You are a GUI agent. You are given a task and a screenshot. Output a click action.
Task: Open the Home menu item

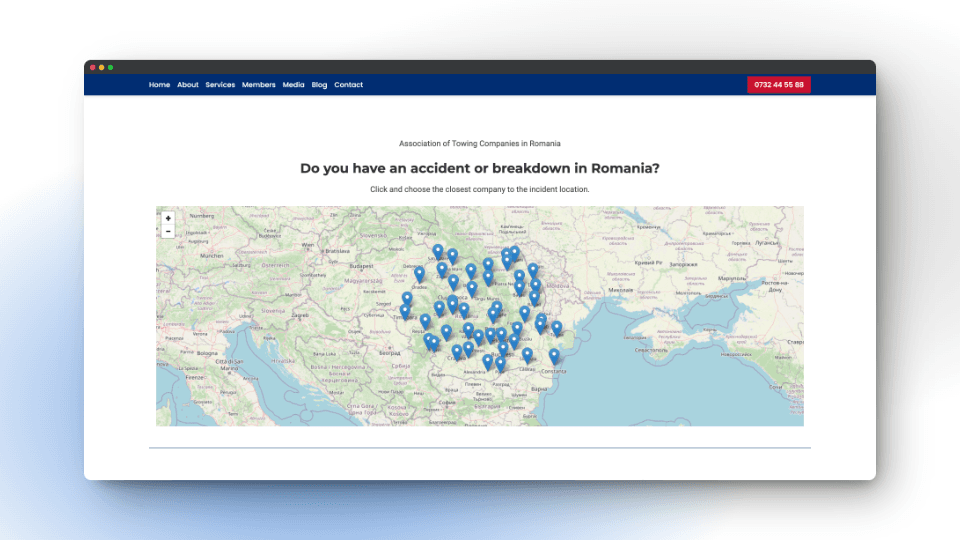[159, 85]
